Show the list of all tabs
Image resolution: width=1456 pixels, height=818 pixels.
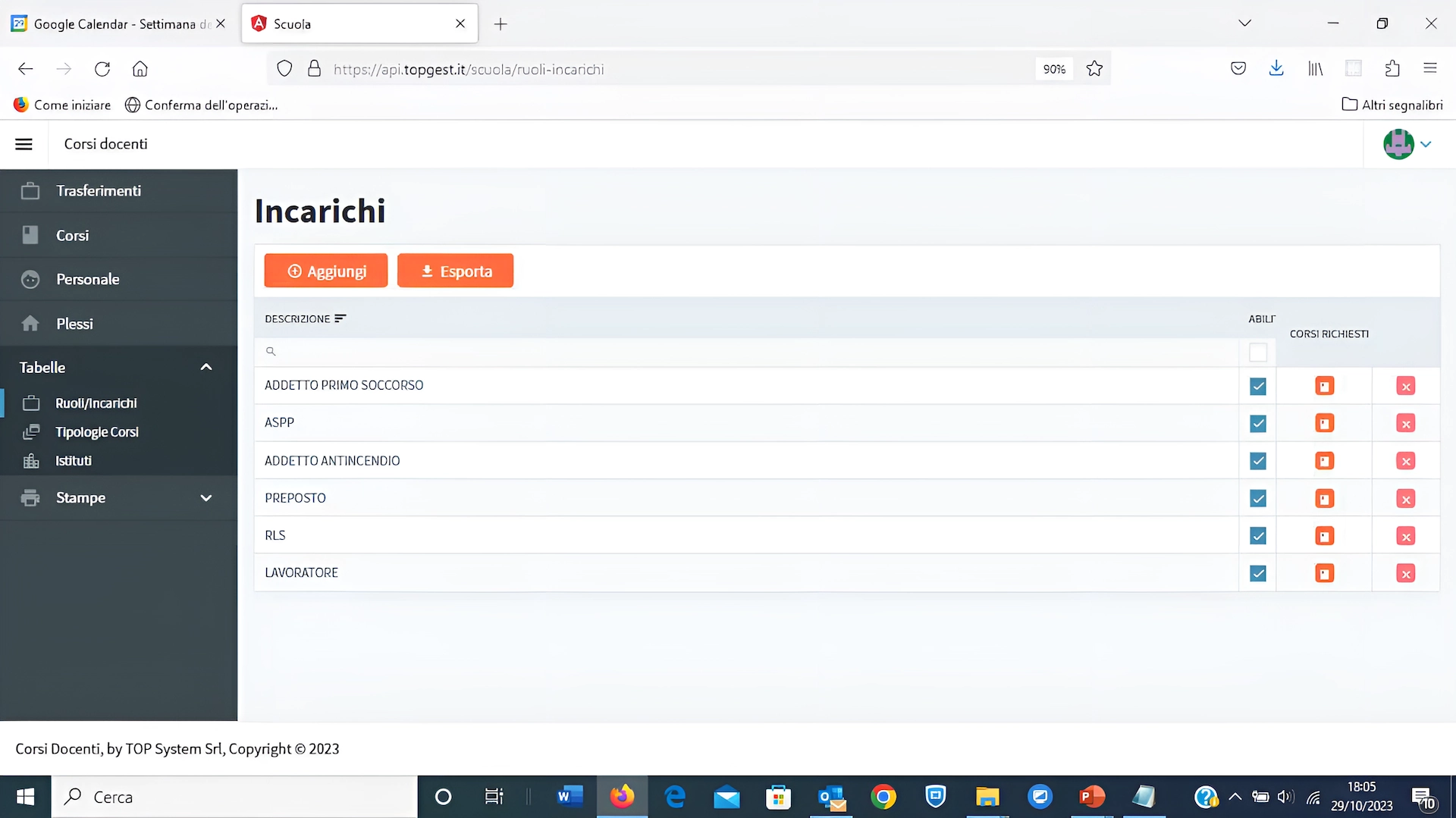coord(1244,24)
